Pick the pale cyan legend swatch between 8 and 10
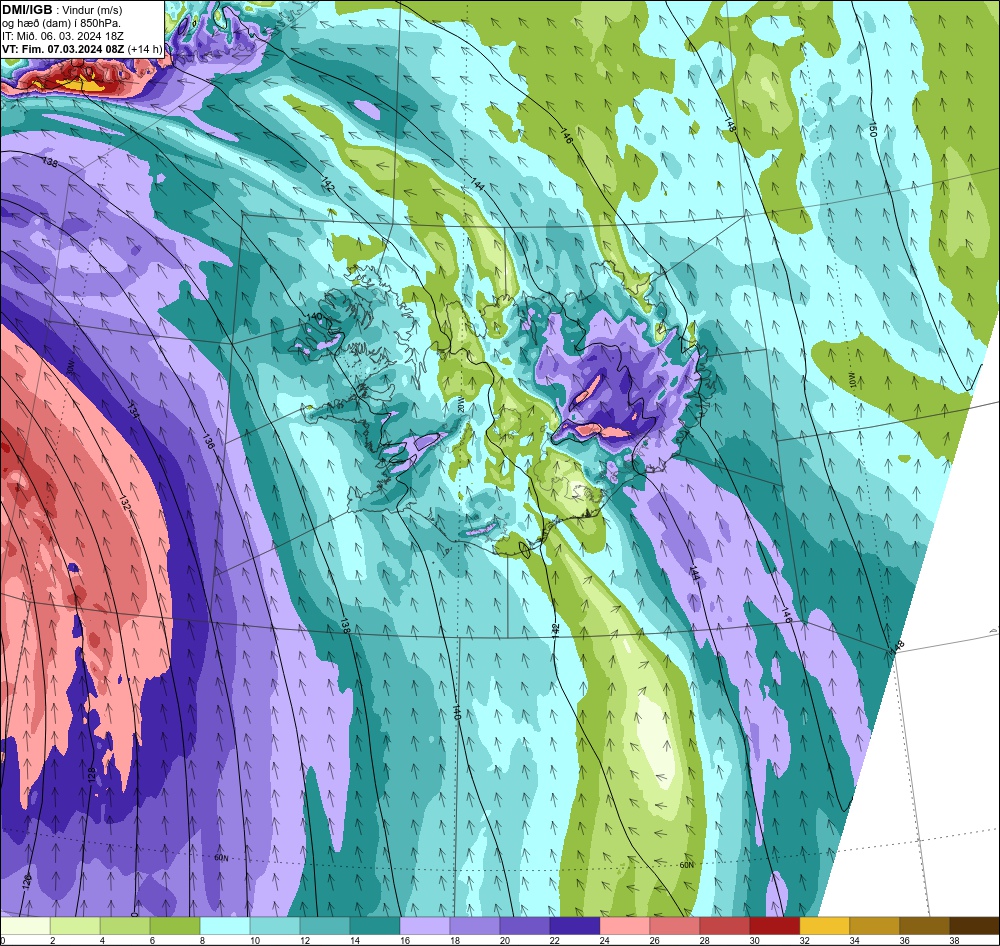 coord(224,926)
